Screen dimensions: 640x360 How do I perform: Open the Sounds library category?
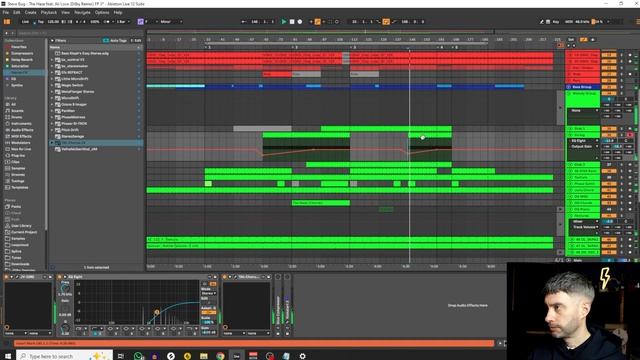(17, 111)
